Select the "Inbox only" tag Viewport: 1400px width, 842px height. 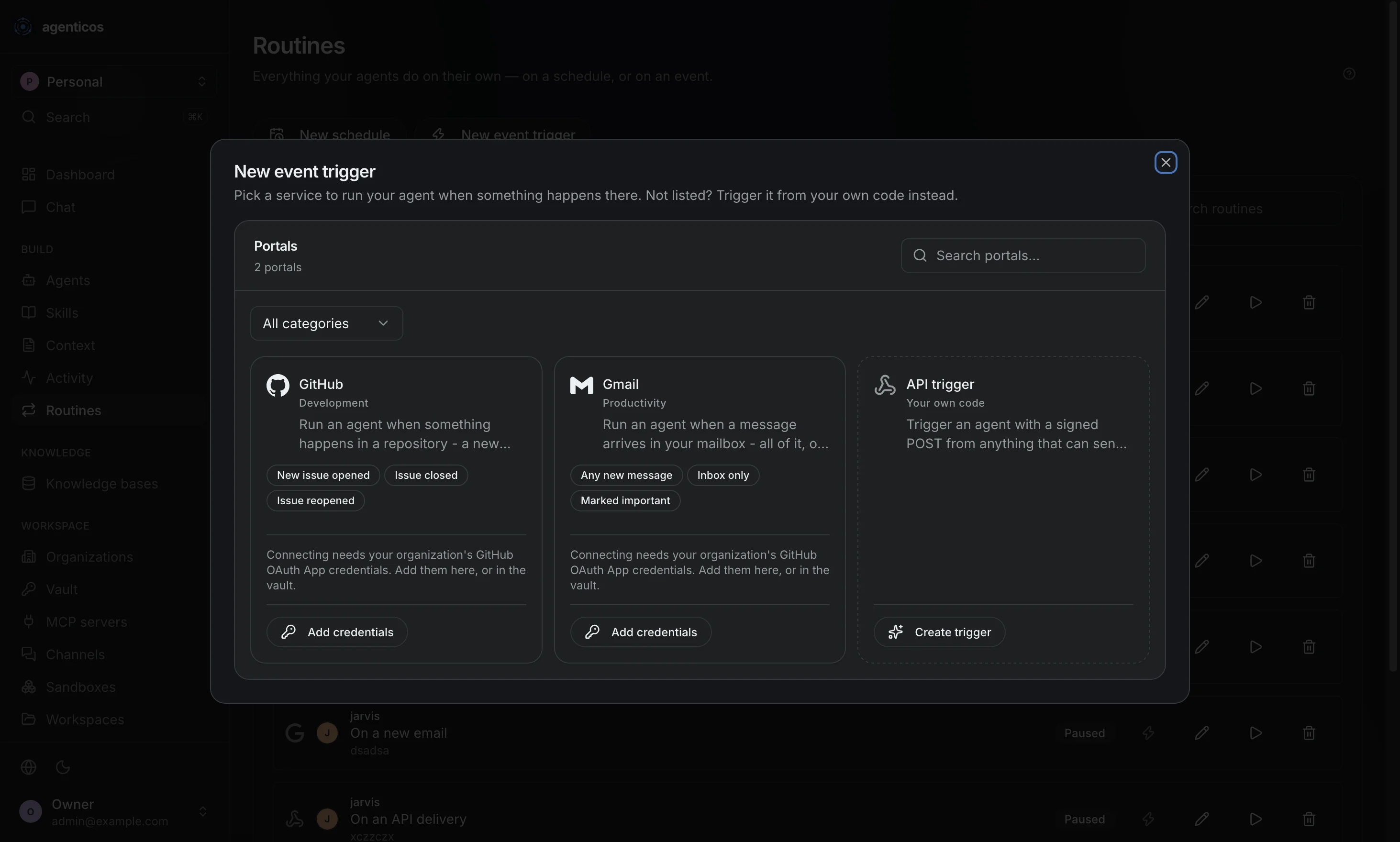(x=723, y=476)
